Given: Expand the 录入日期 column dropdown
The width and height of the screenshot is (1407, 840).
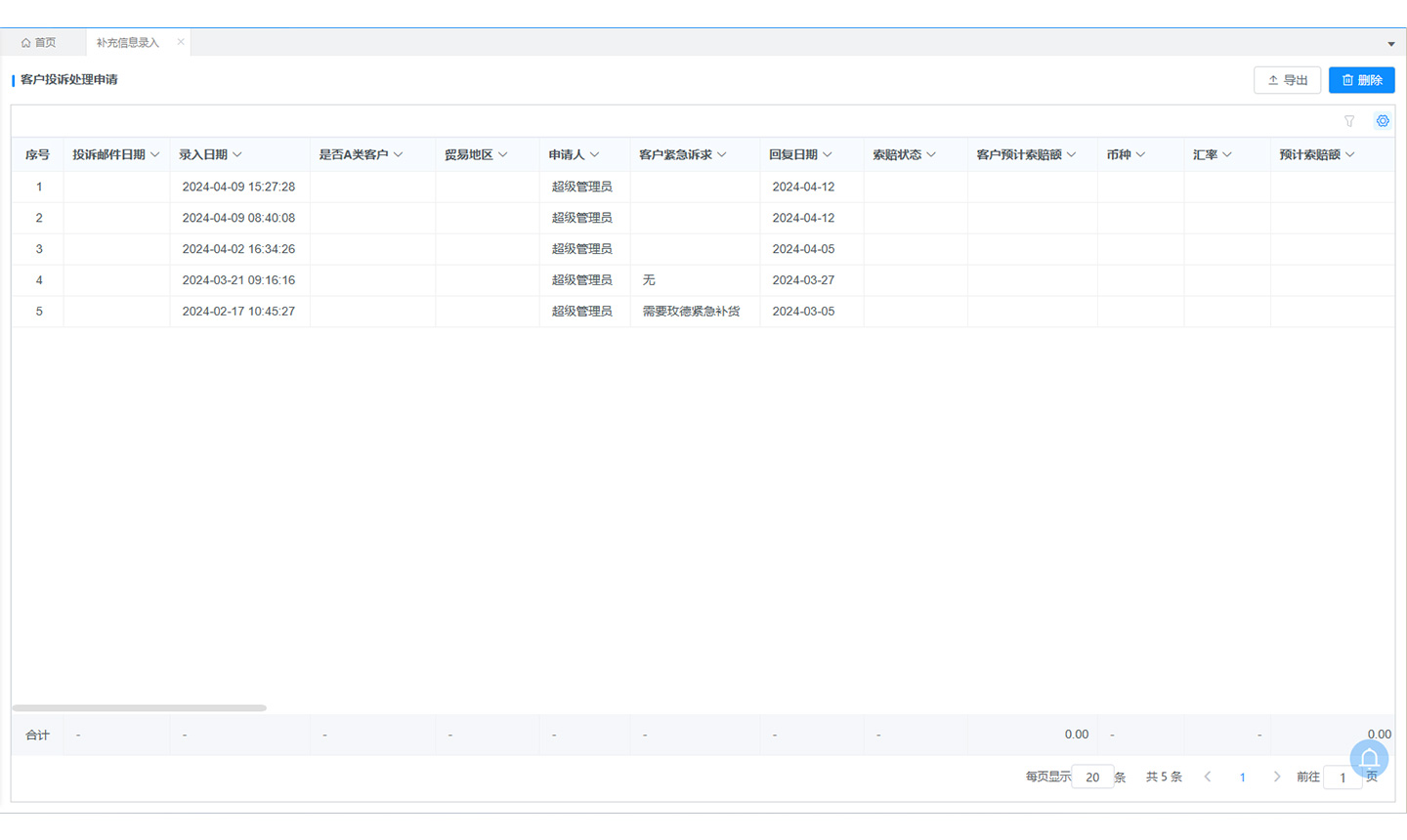Looking at the screenshot, I should 237,155.
